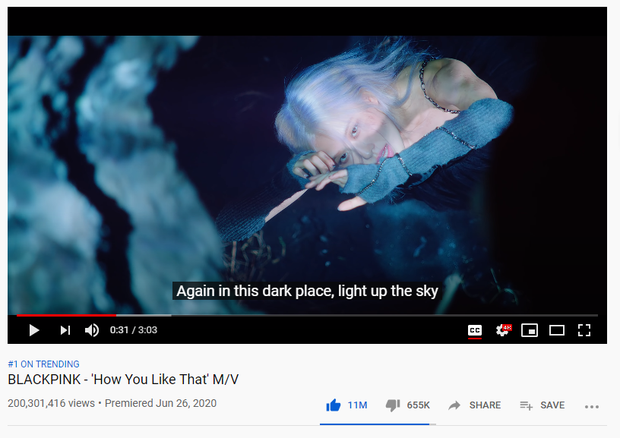Click the SAVE button label

tap(552, 405)
